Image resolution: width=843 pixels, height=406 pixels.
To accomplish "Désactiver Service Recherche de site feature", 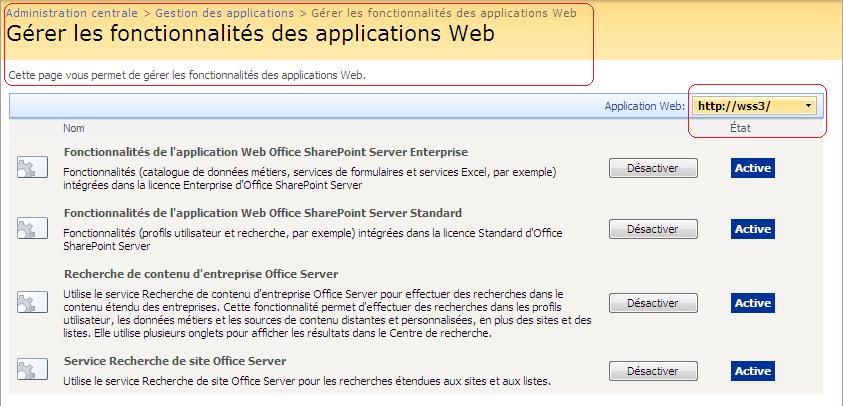I will [x=653, y=371].
